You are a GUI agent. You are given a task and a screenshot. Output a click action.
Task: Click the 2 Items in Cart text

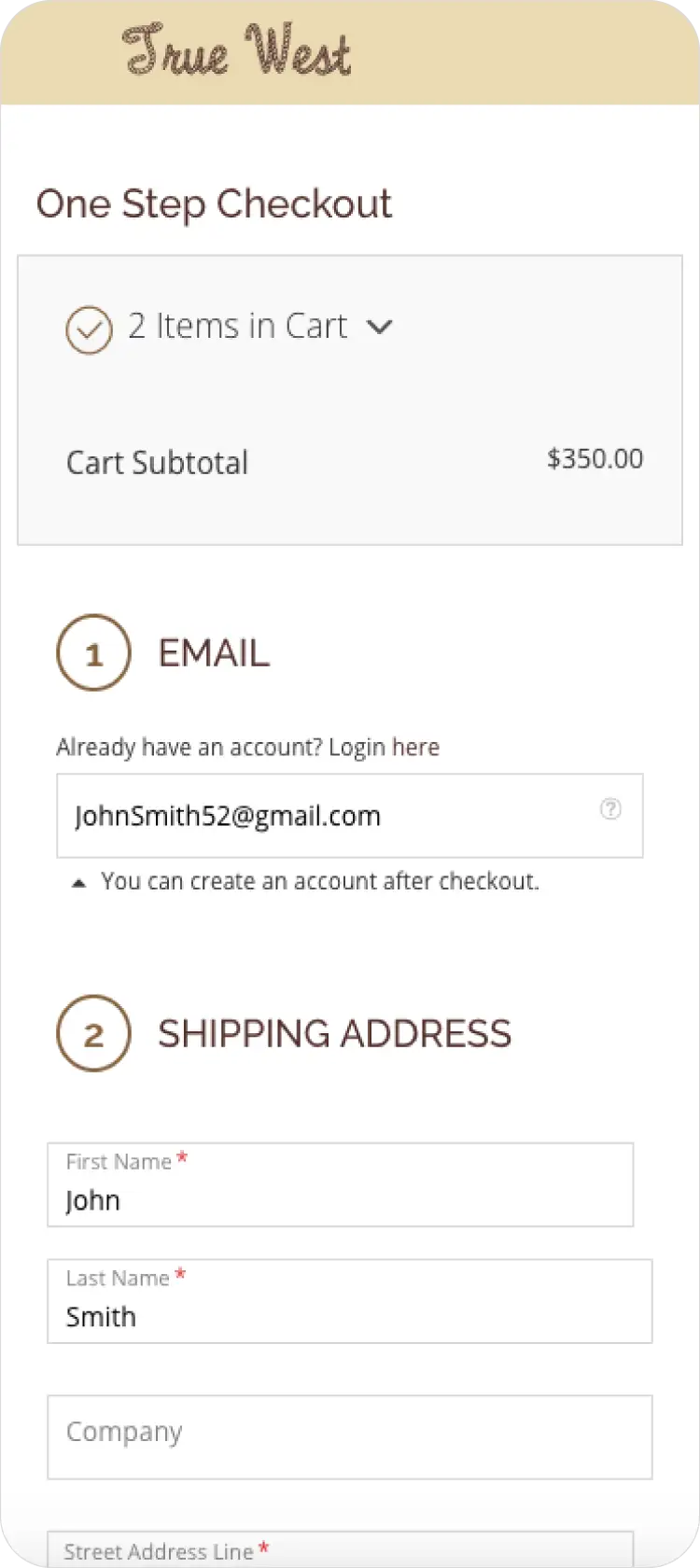(237, 326)
